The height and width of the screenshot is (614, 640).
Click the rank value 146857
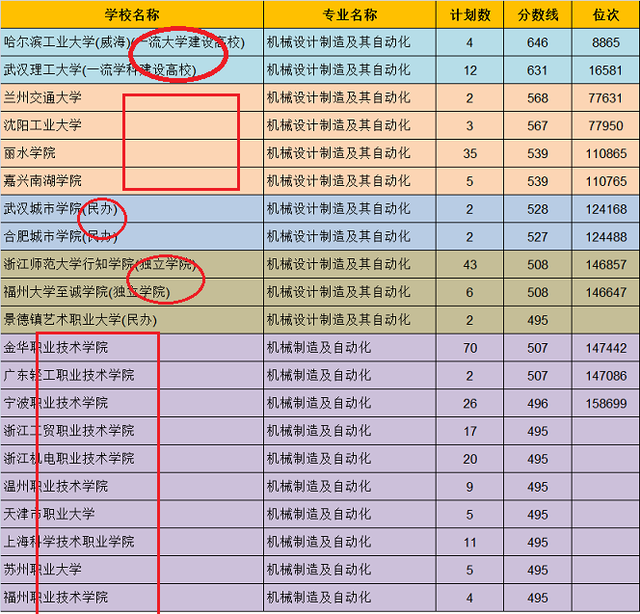click(606, 265)
